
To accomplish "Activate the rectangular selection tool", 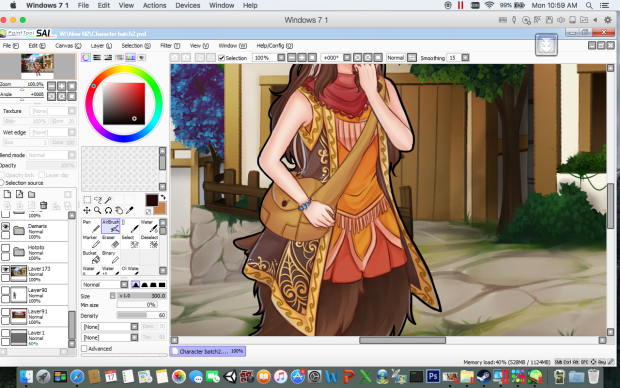I will tap(87, 200).
